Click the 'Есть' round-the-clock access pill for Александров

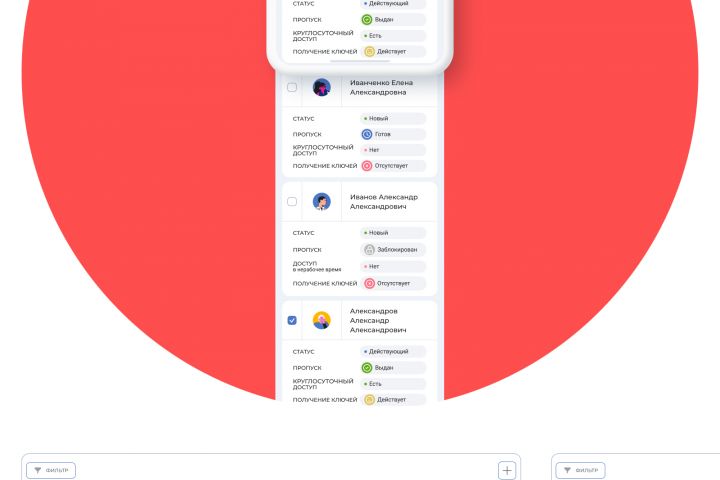coord(393,384)
